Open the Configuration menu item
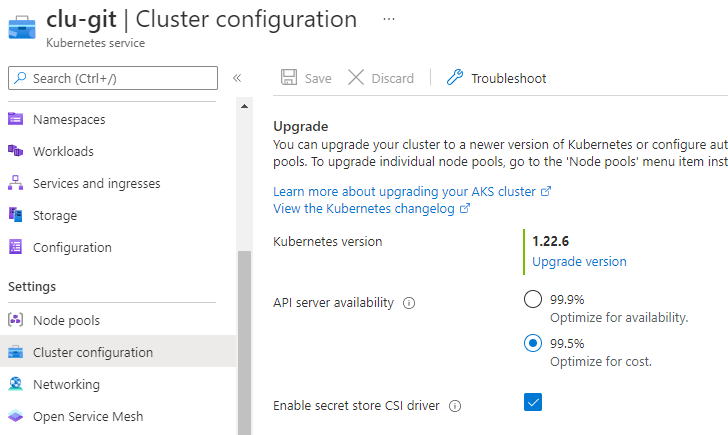Screen dimensions: 728x435 (72, 247)
